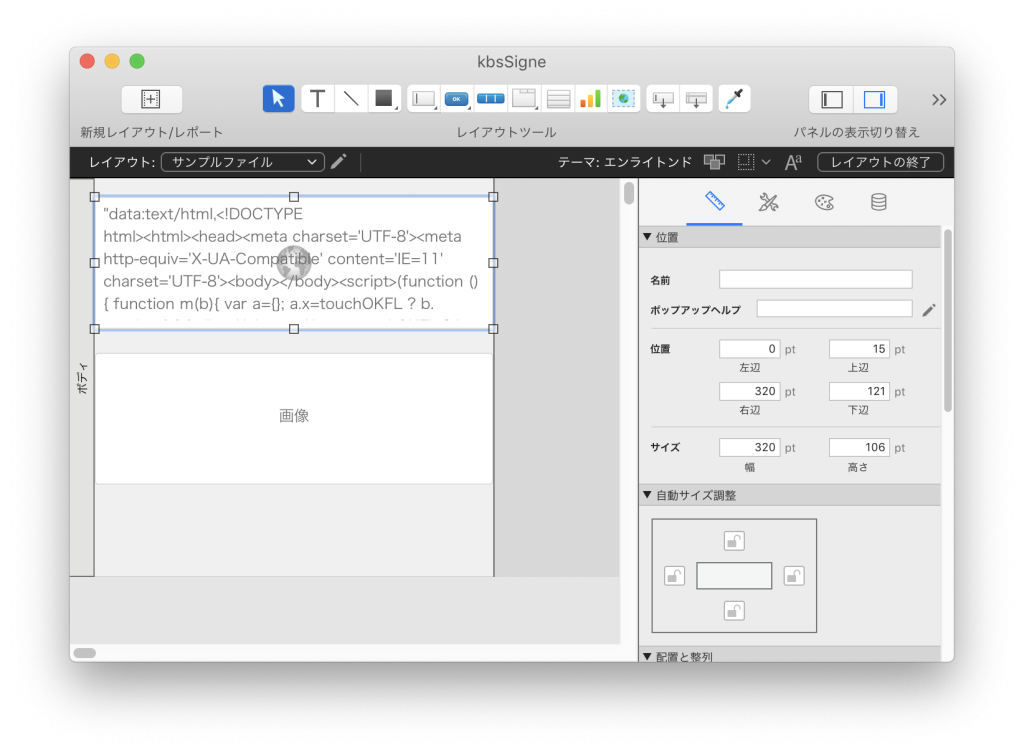Select the Tab Control tool
This screenshot has height=754, width=1024.
point(524,99)
